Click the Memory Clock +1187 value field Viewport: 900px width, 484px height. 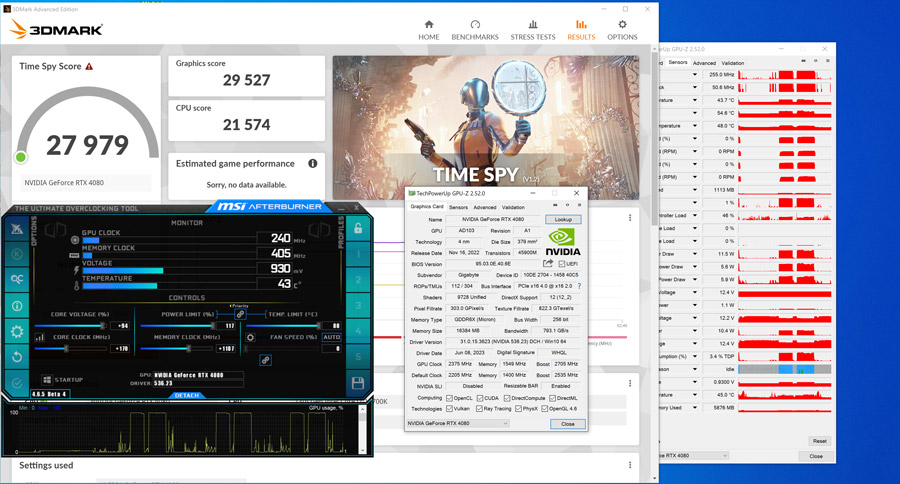[x=226, y=349]
